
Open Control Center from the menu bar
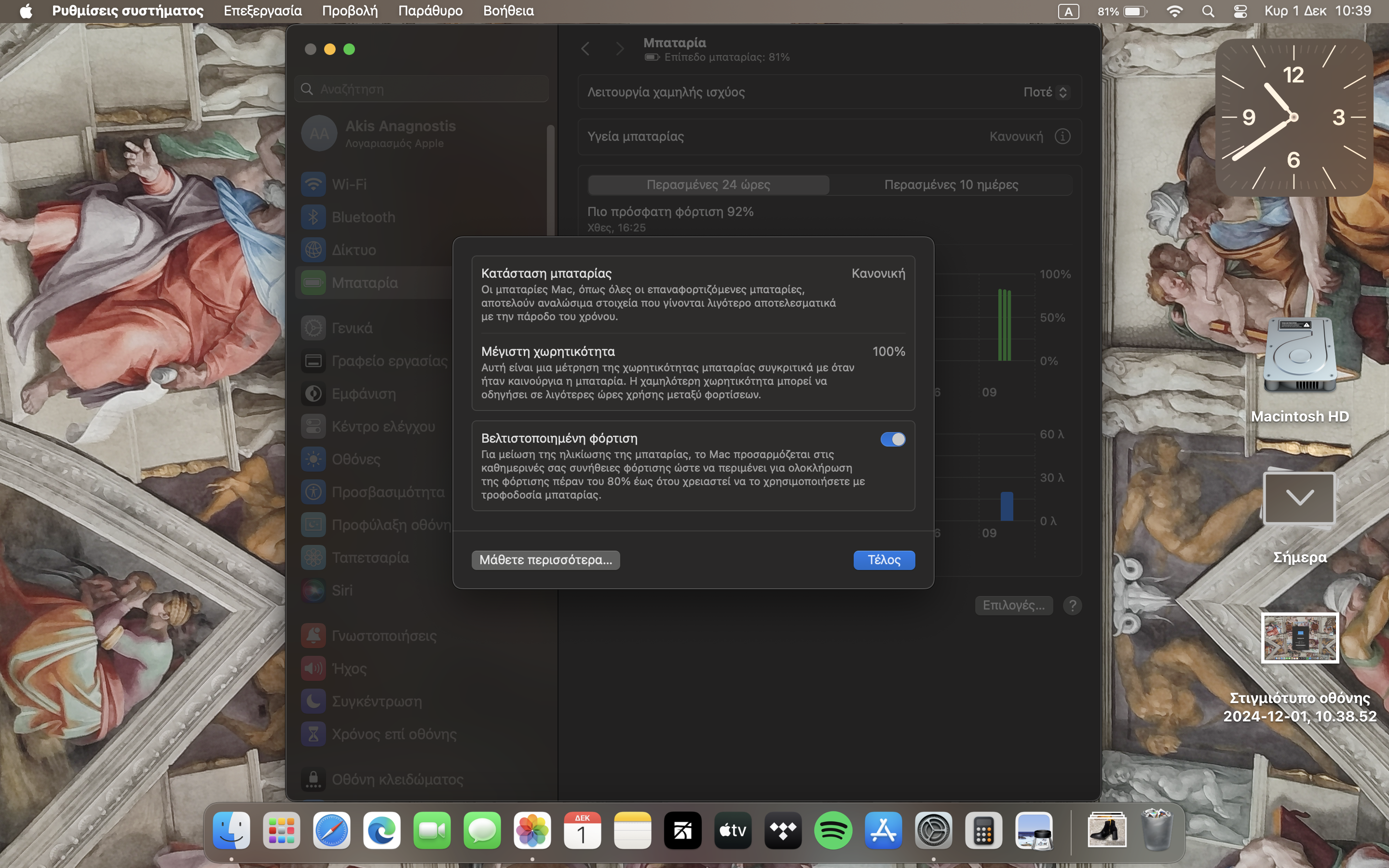pyautogui.click(x=1240, y=11)
